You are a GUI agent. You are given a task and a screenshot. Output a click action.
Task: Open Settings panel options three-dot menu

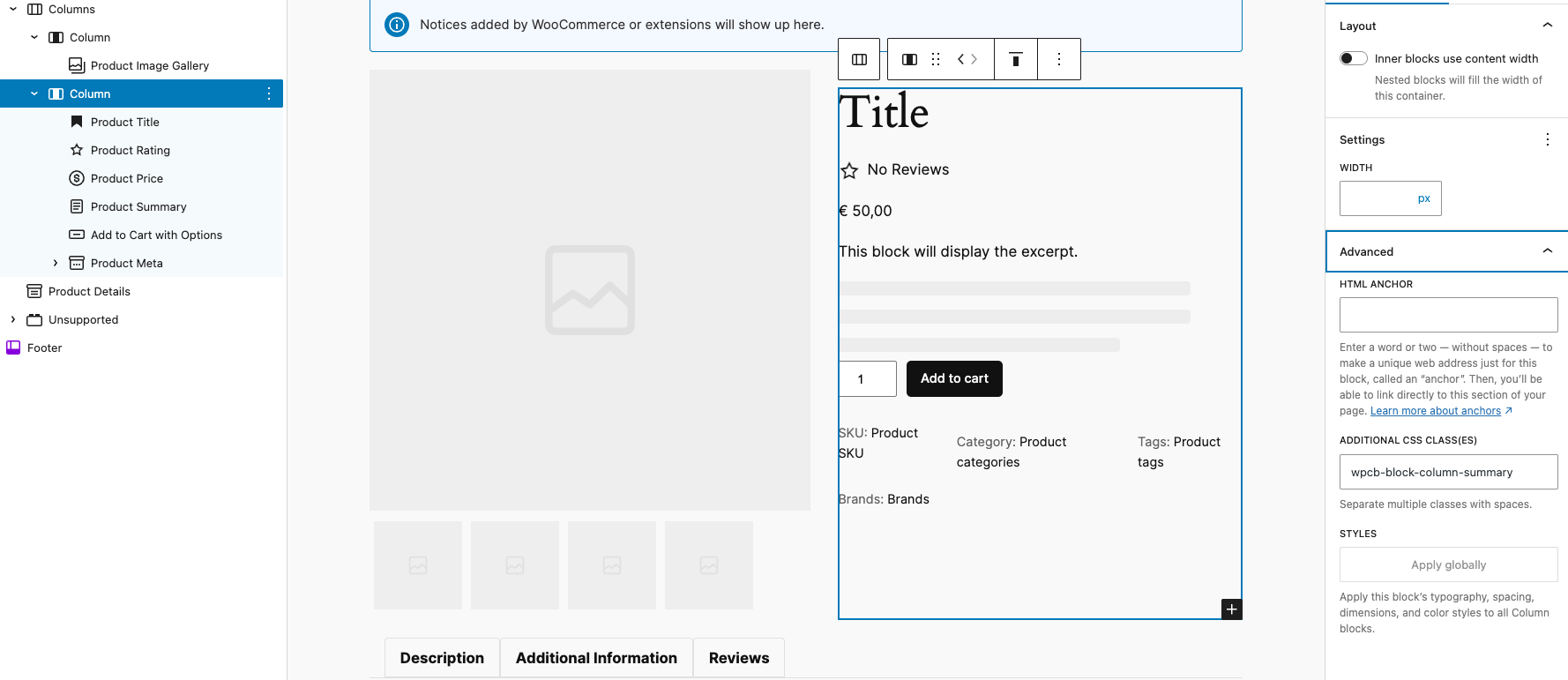[x=1547, y=139]
